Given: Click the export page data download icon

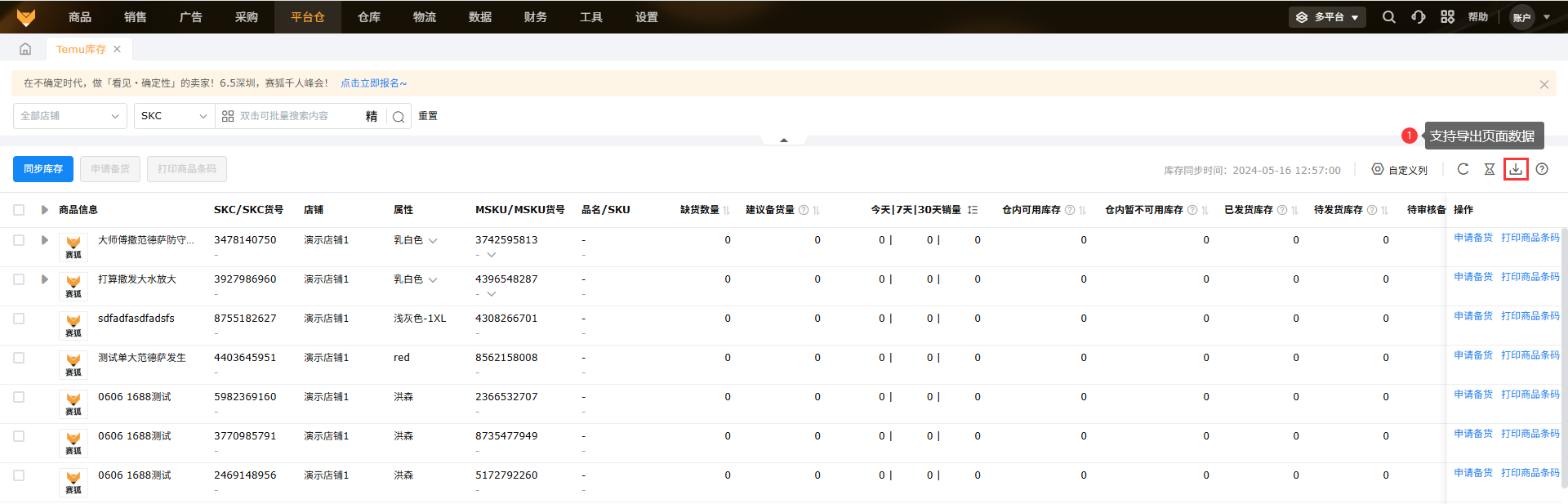Looking at the screenshot, I should pyautogui.click(x=1516, y=169).
